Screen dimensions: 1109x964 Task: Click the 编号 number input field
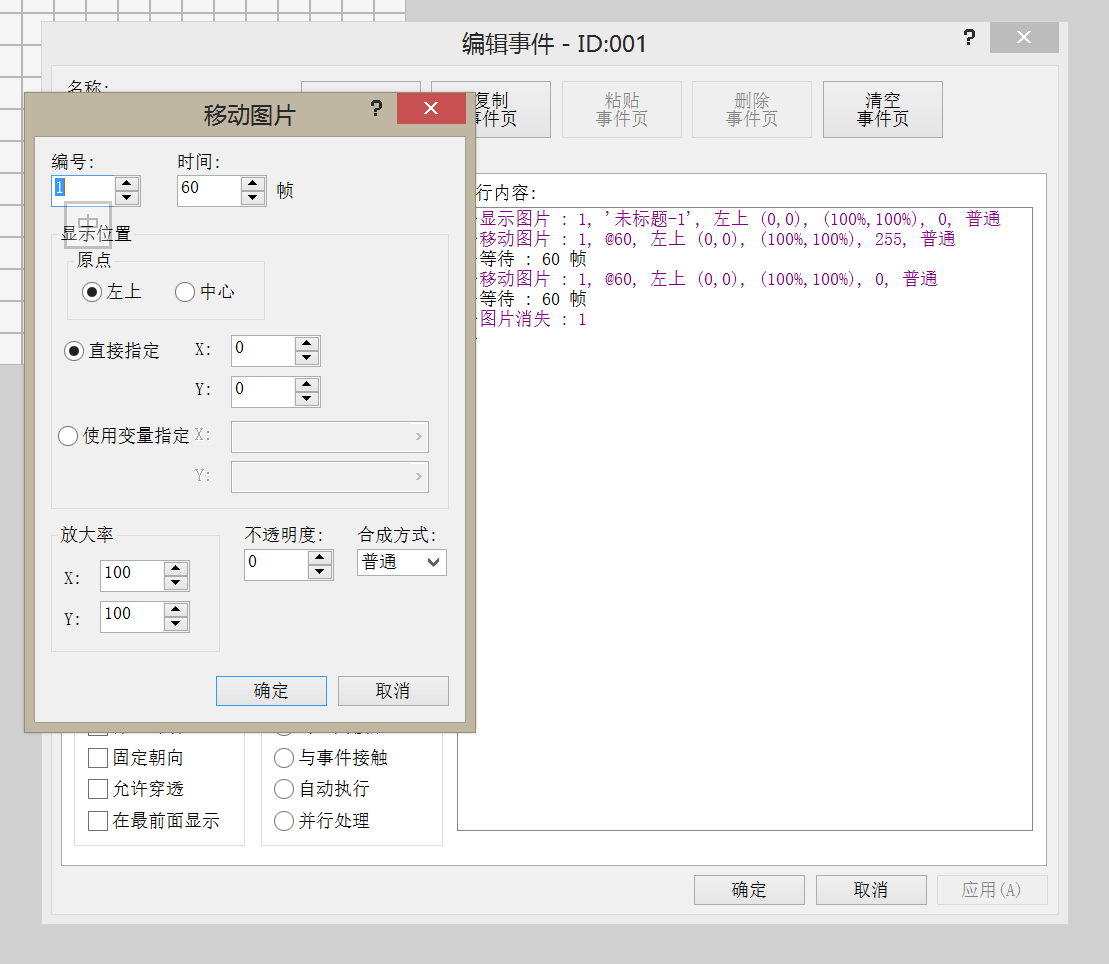pyautogui.click(x=83, y=191)
